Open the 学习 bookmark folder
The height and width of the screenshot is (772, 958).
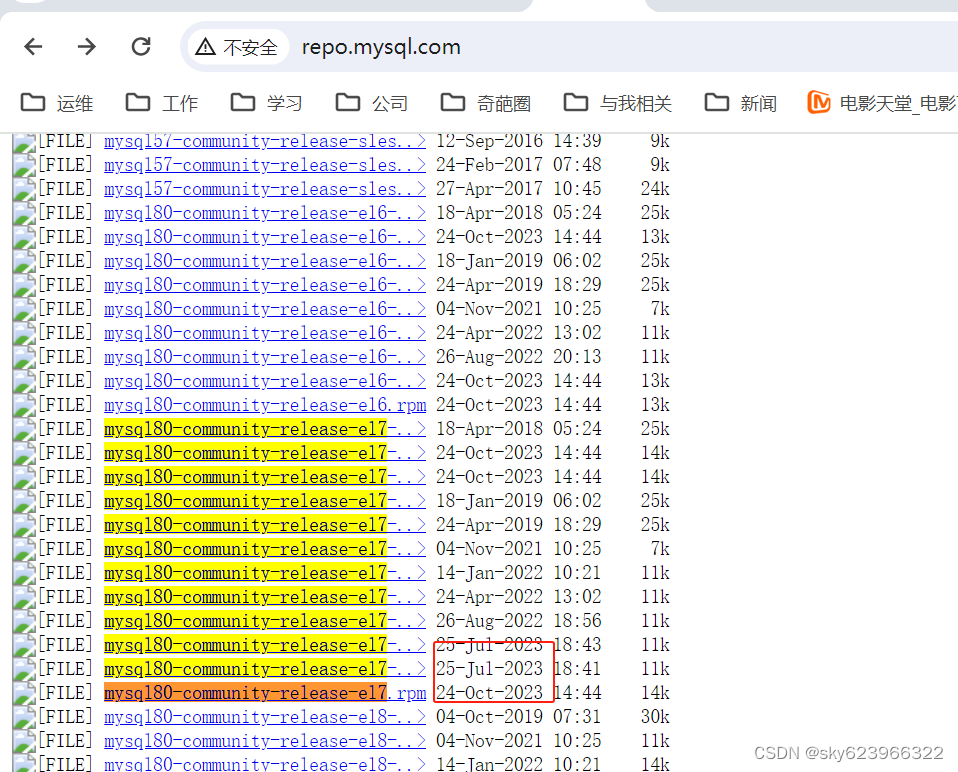click(267, 103)
